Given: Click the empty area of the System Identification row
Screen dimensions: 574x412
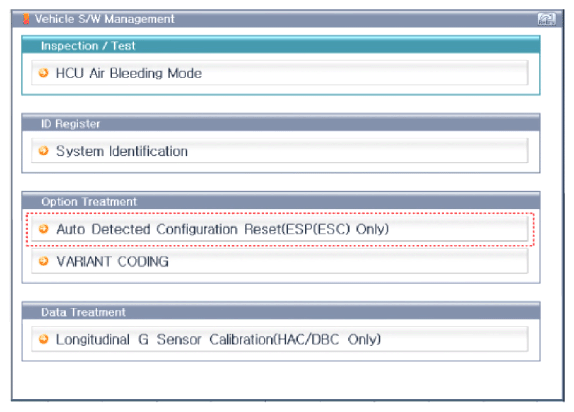Looking at the screenshot, I should [x=357, y=151].
